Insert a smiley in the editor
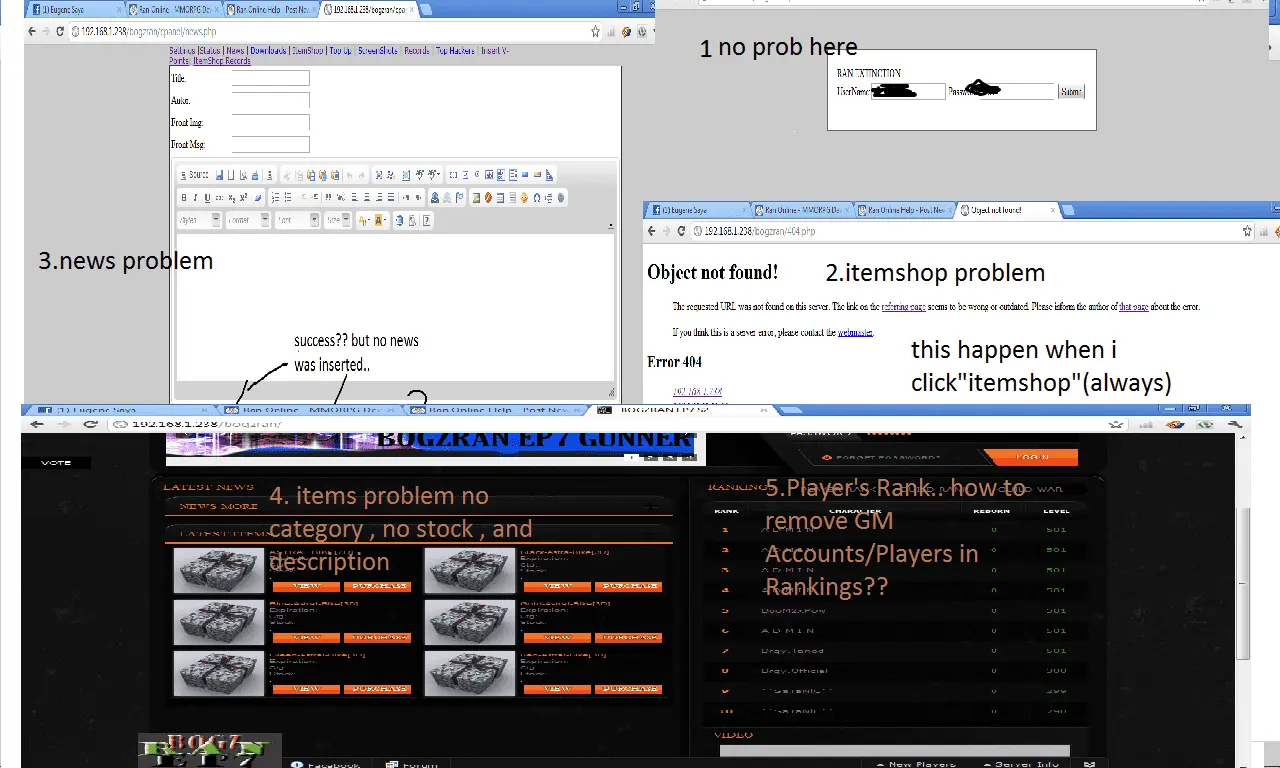Image resolution: width=1280 pixels, height=768 pixels. coord(524,197)
